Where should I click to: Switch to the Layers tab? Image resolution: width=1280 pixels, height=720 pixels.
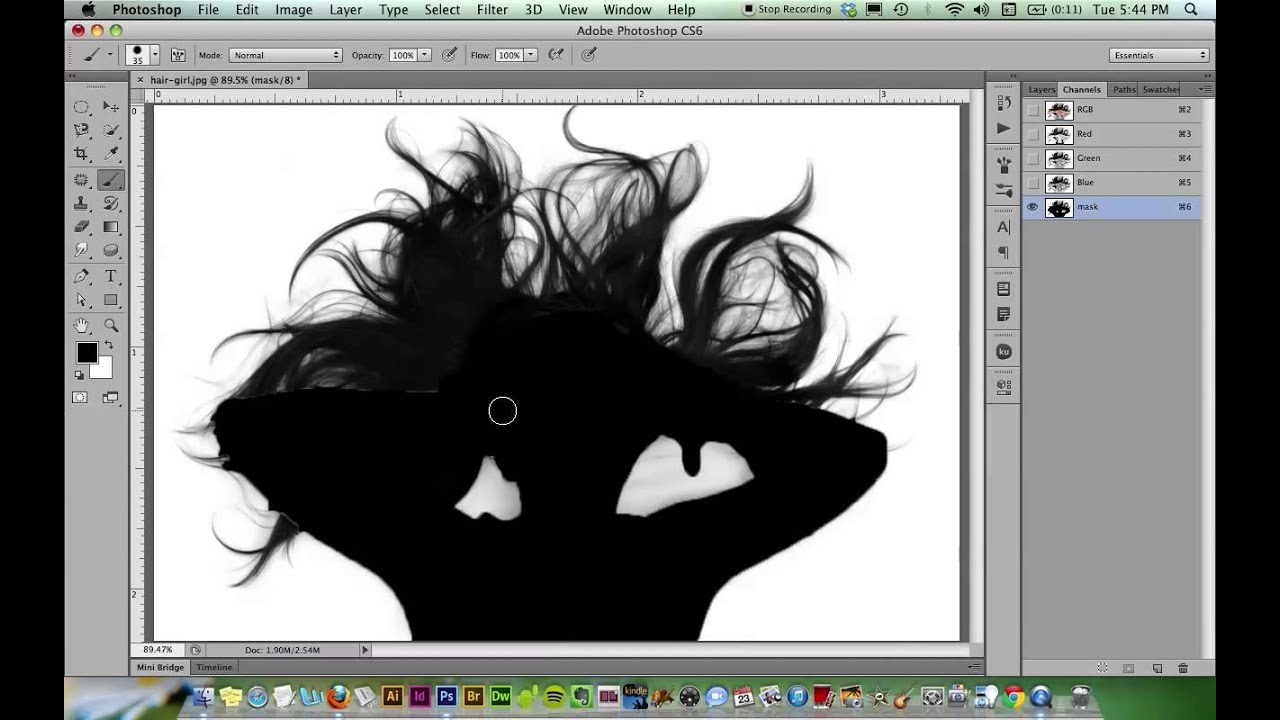pos(1040,89)
